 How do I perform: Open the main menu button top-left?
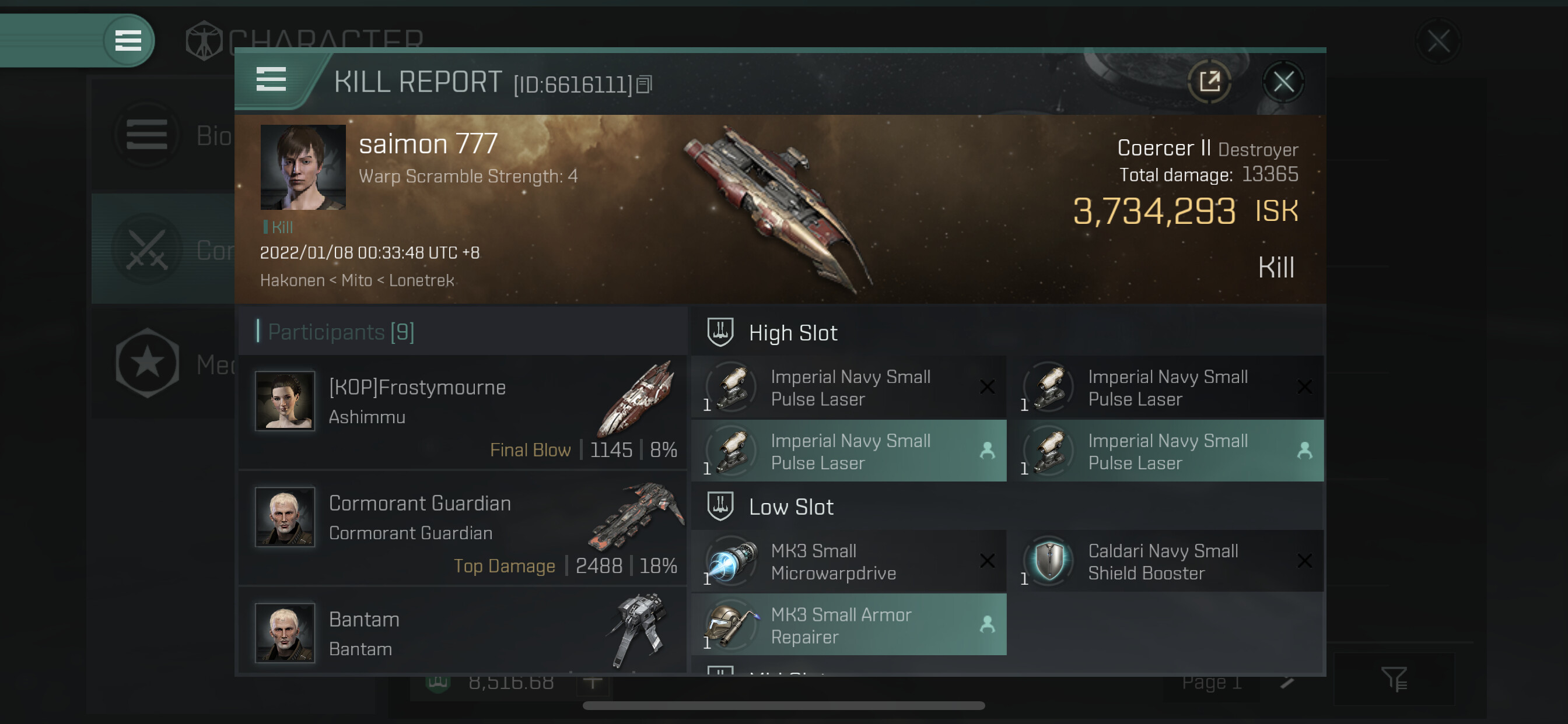pos(128,41)
